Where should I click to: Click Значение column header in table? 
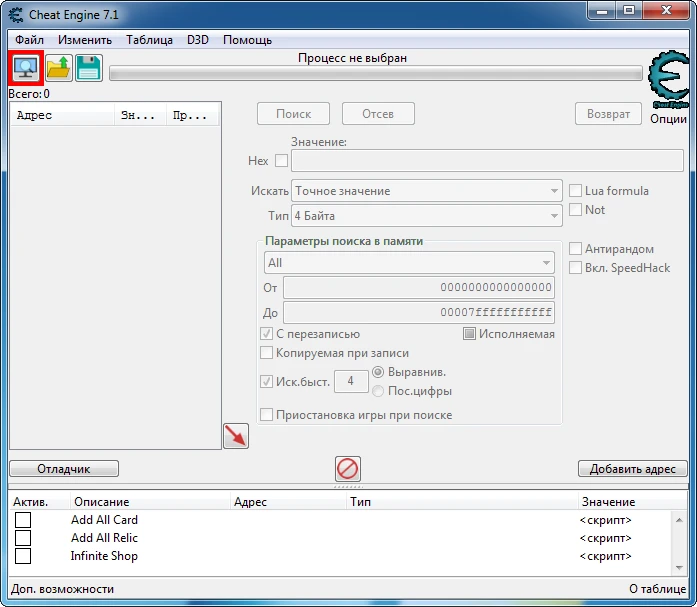pyautogui.click(x=633, y=502)
